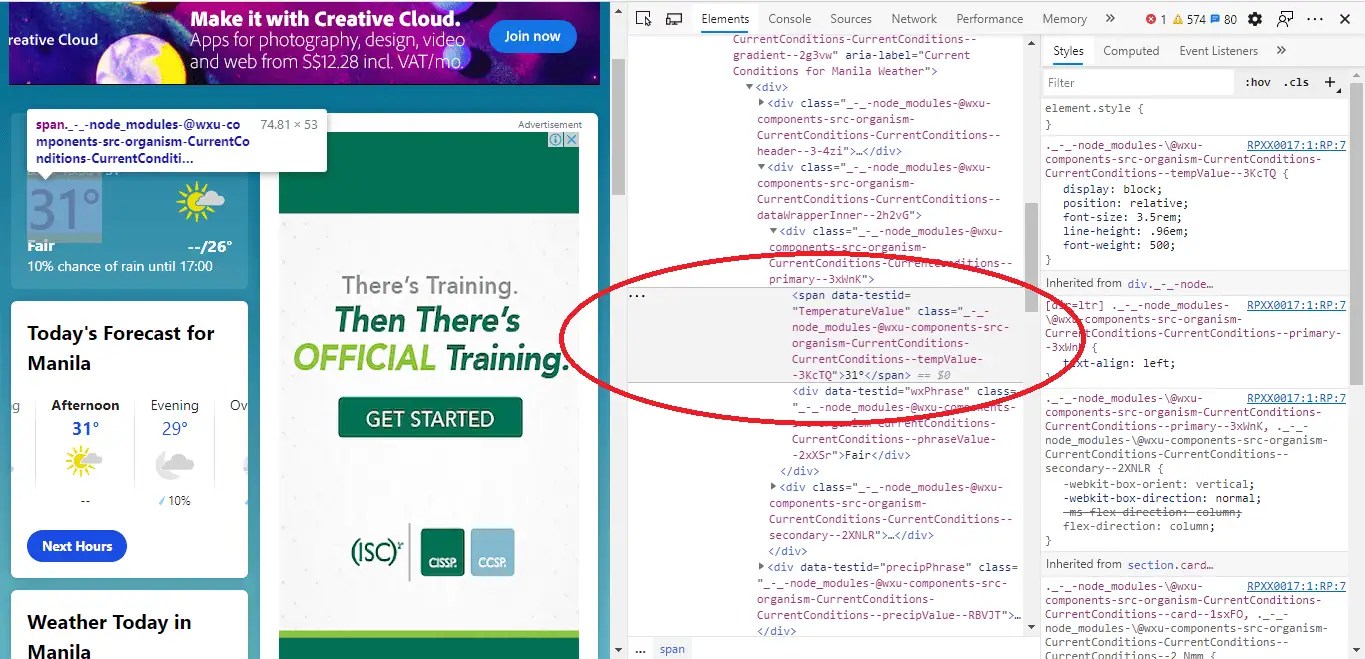
Task: Click the Join now button on the ad
Action: tap(532, 36)
